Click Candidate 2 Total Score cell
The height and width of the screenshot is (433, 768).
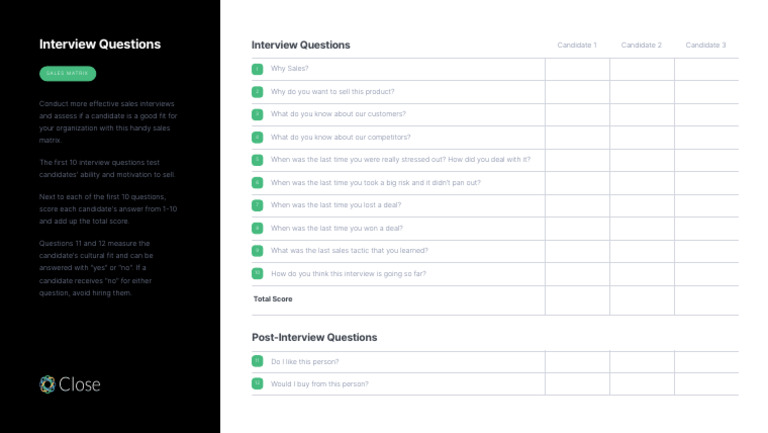coord(642,299)
